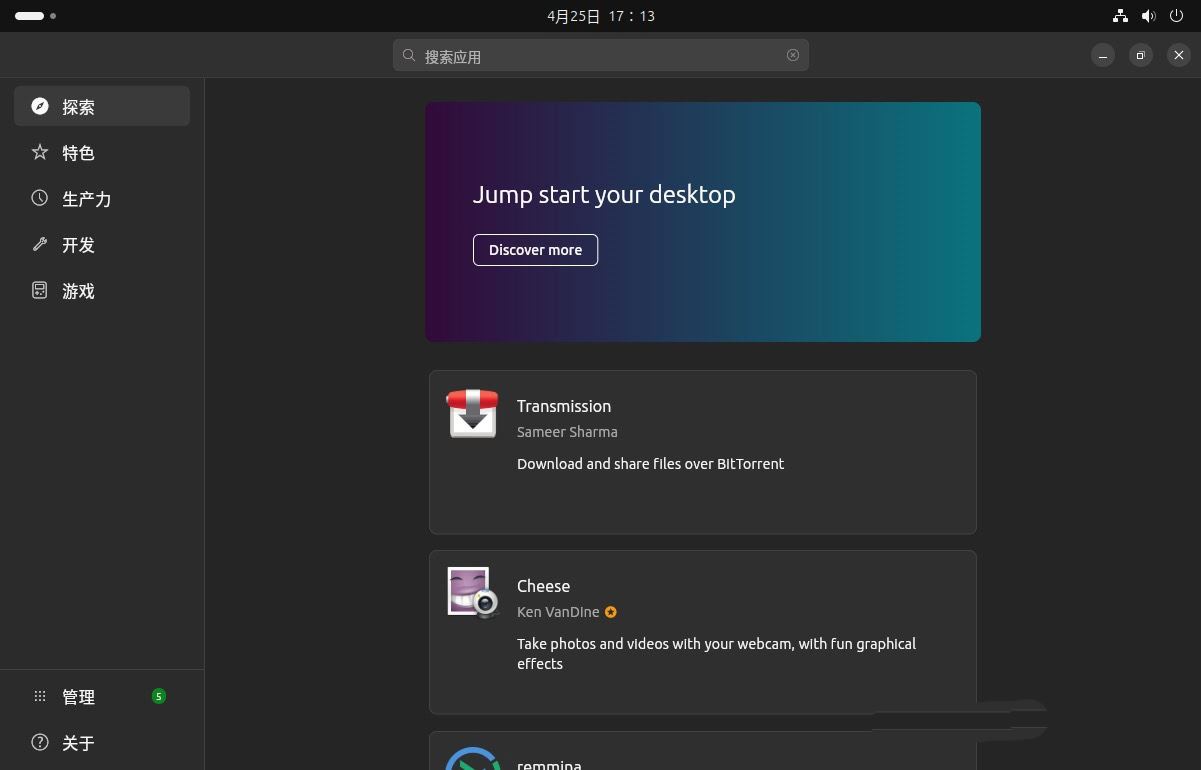Screen dimensions: 1201x770
Task: Open the Jump start your desktop banner
Action: point(702,222)
